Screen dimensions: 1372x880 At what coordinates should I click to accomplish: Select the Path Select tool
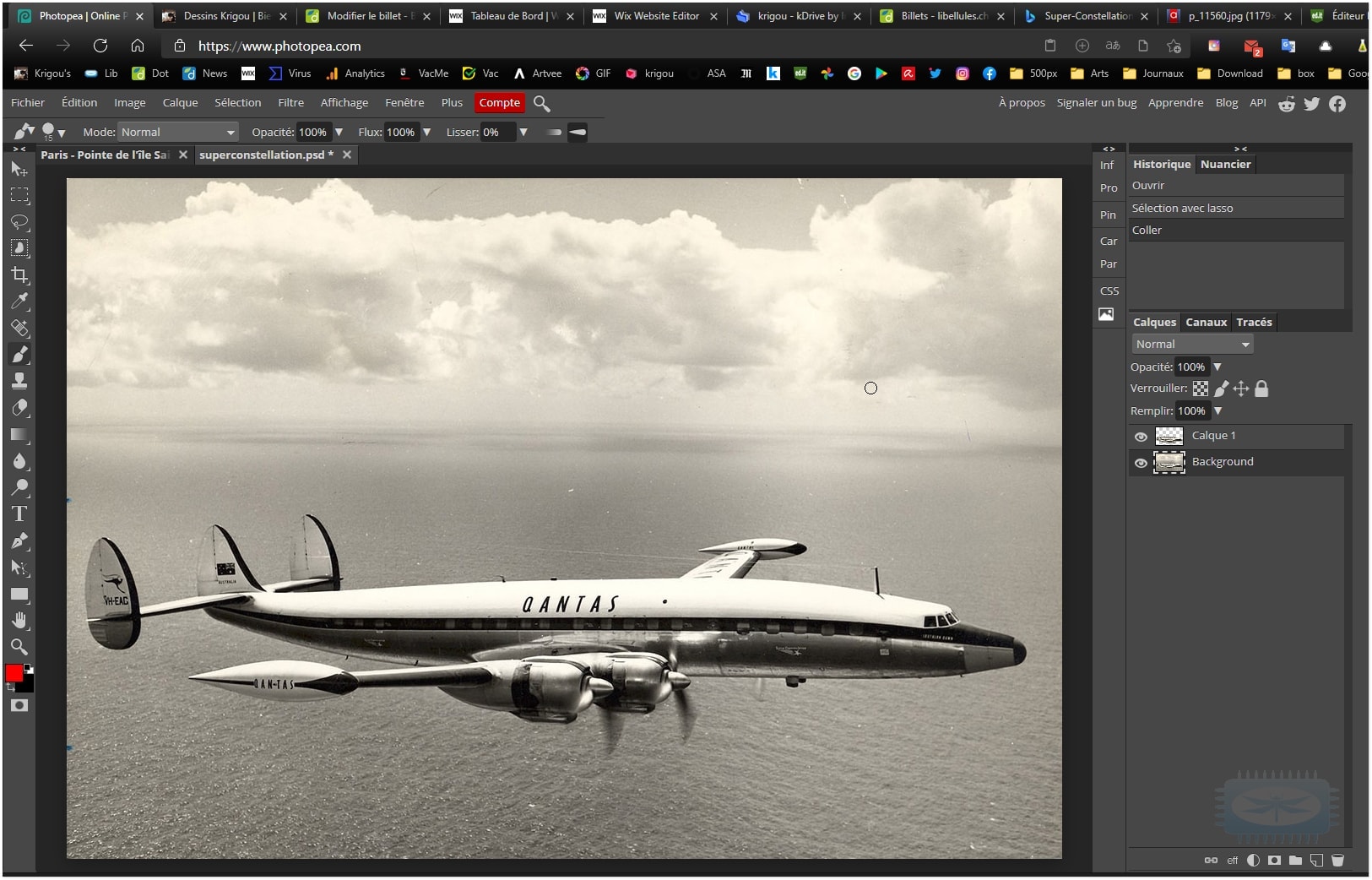click(x=19, y=568)
